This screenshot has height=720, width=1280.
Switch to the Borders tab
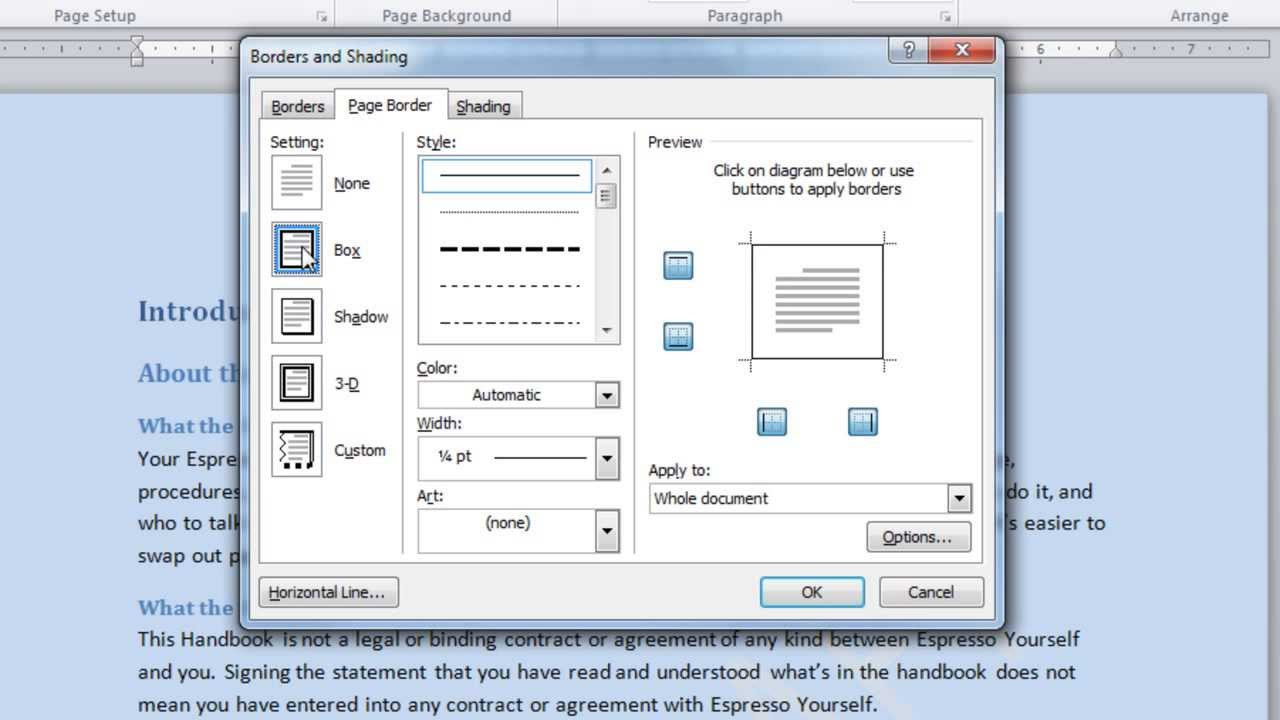click(298, 106)
